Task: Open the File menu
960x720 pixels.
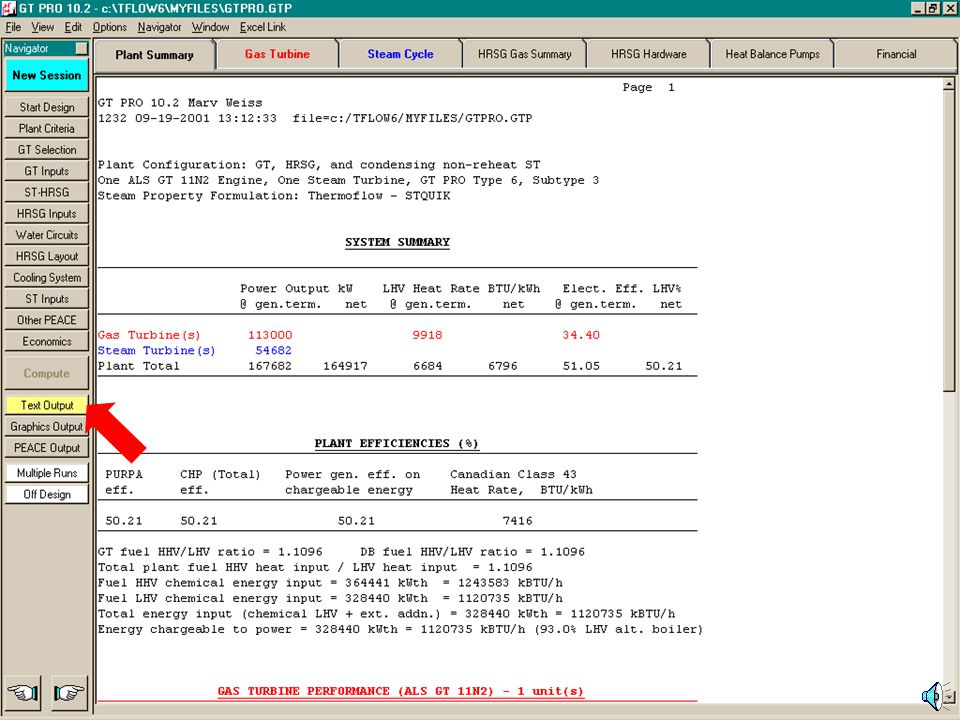Action: click(13, 27)
